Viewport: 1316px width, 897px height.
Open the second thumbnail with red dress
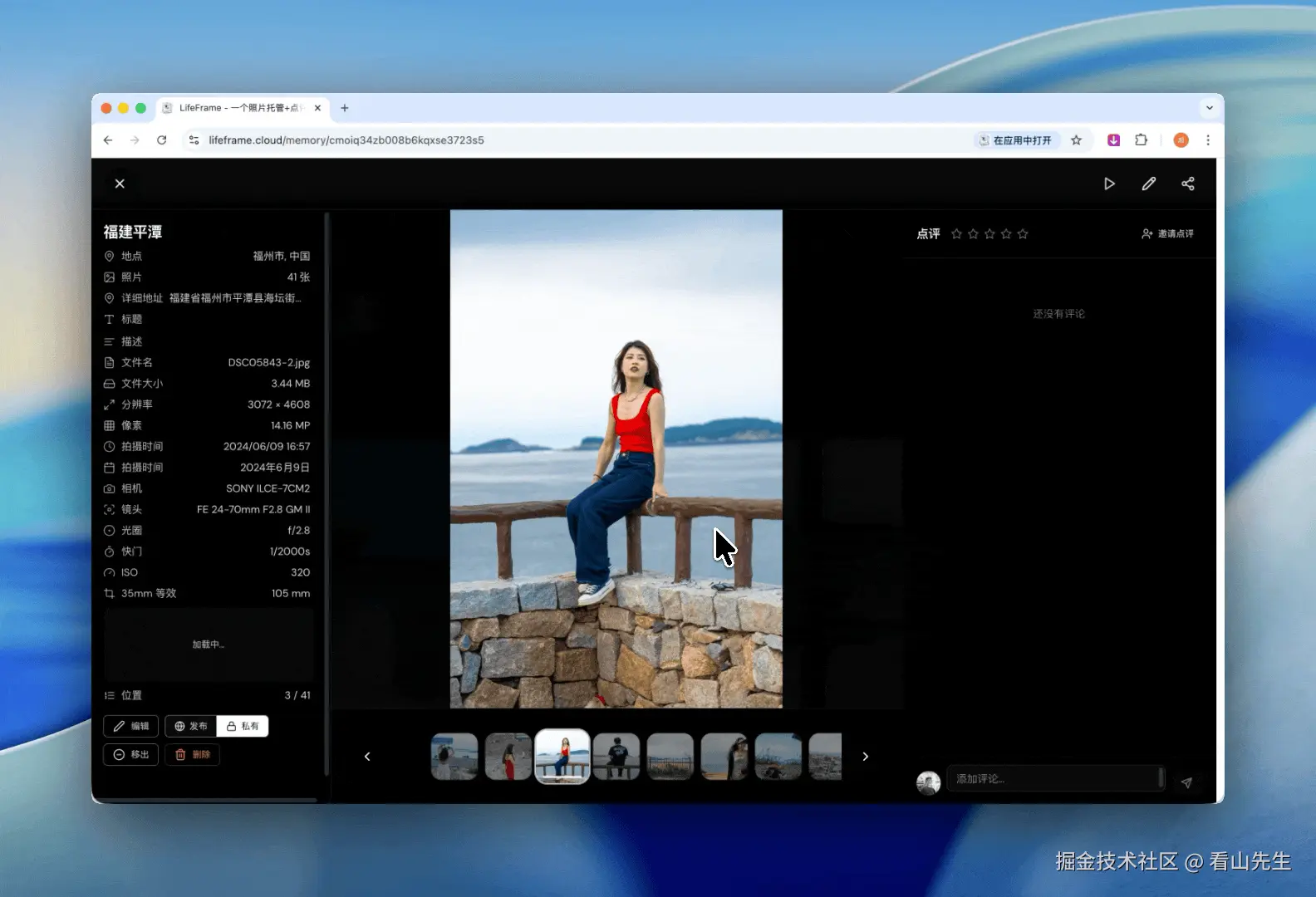508,757
